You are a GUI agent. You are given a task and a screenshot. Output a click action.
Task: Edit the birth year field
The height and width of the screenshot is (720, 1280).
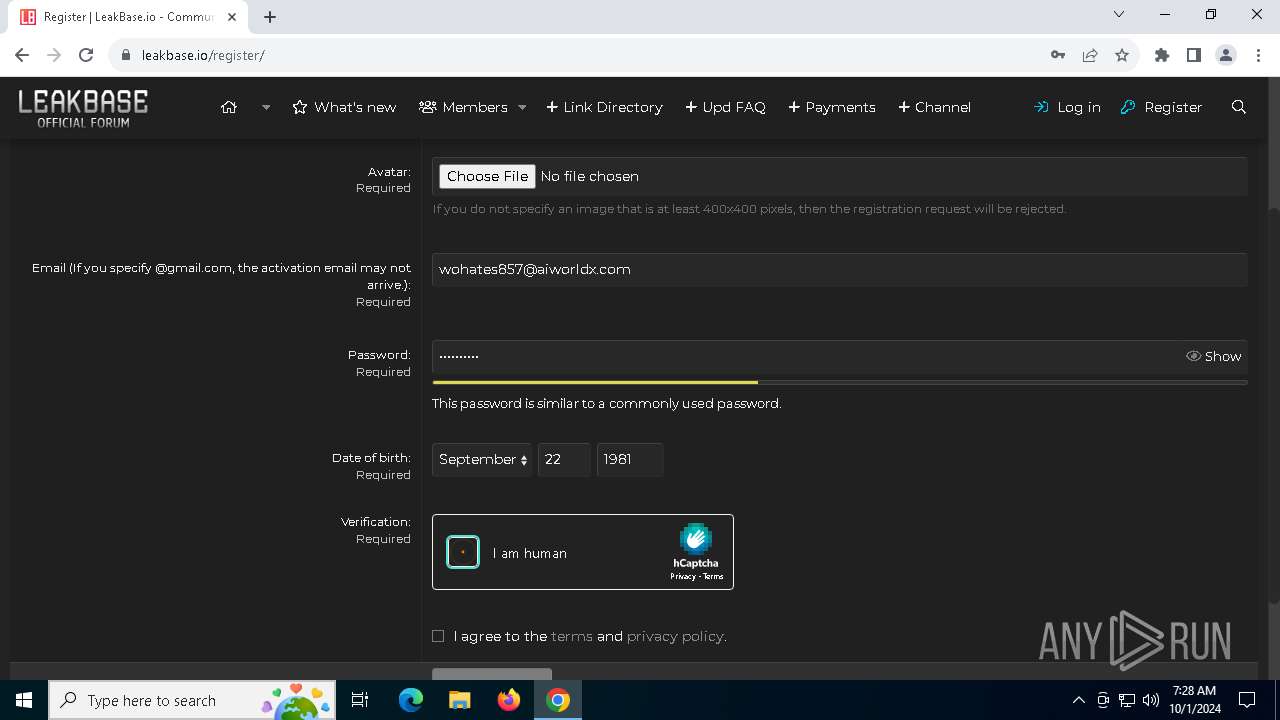(630, 460)
